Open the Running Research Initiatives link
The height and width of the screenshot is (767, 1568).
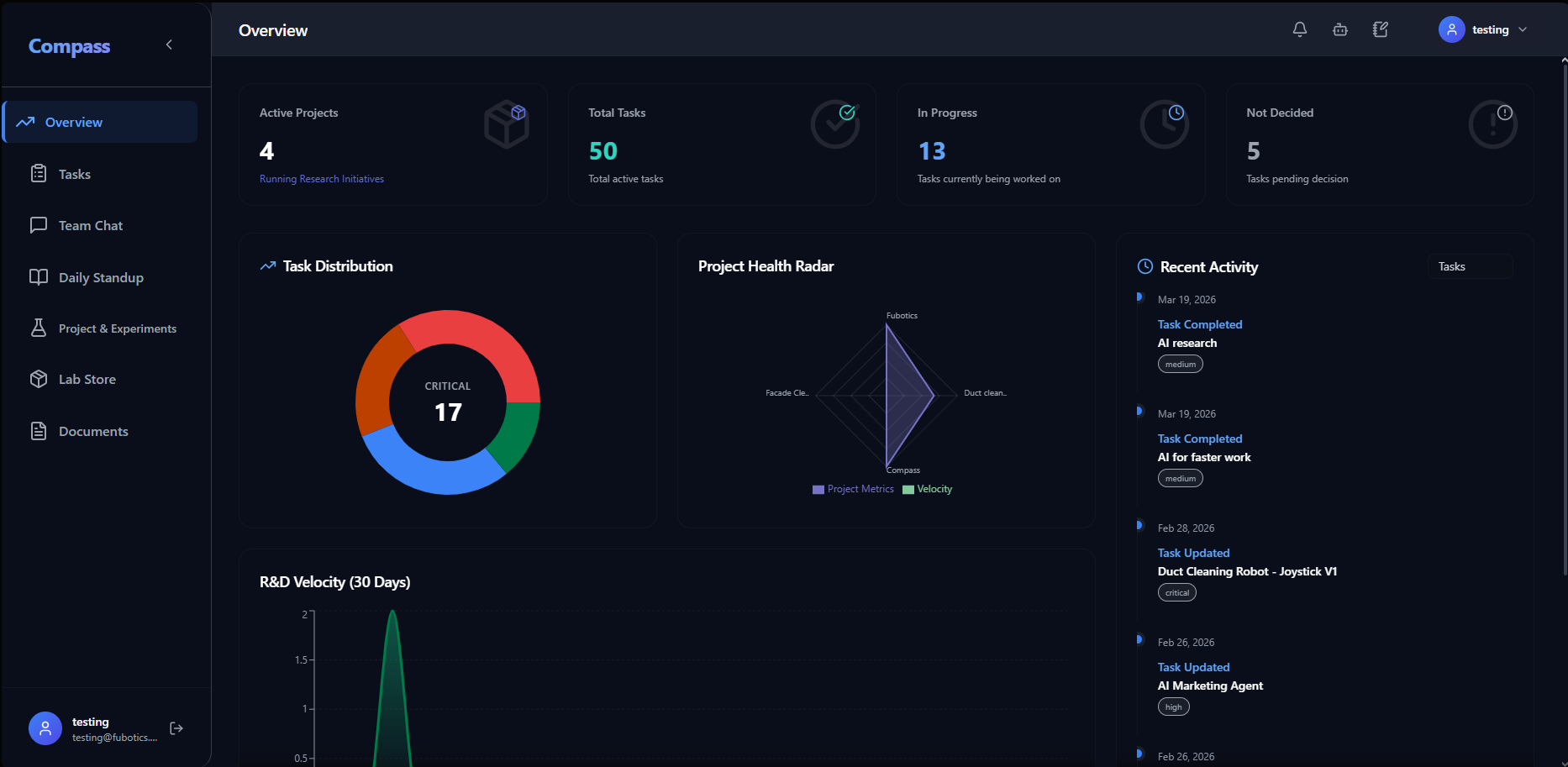321,178
